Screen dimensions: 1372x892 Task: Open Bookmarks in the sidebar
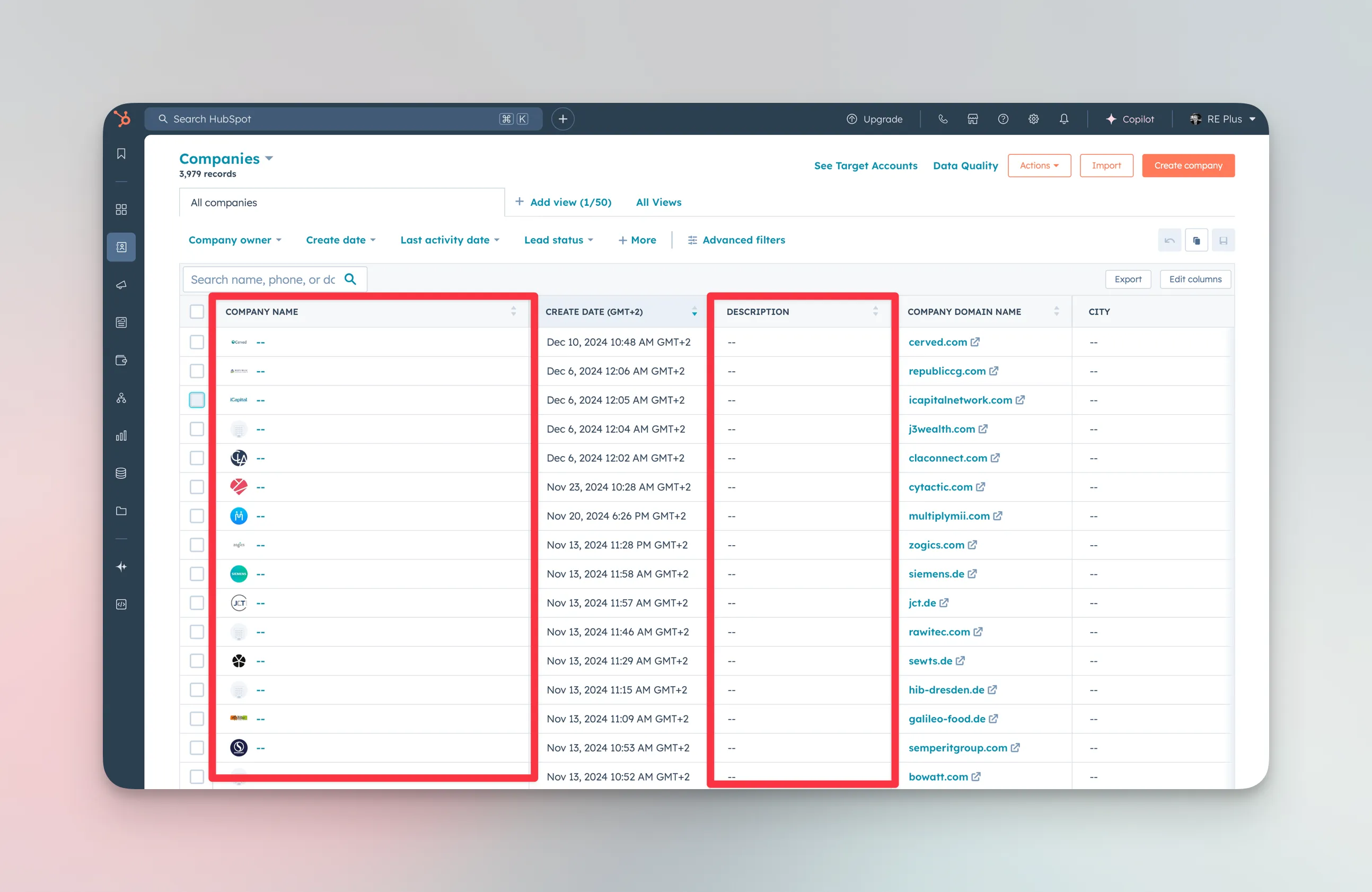pyautogui.click(x=121, y=153)
